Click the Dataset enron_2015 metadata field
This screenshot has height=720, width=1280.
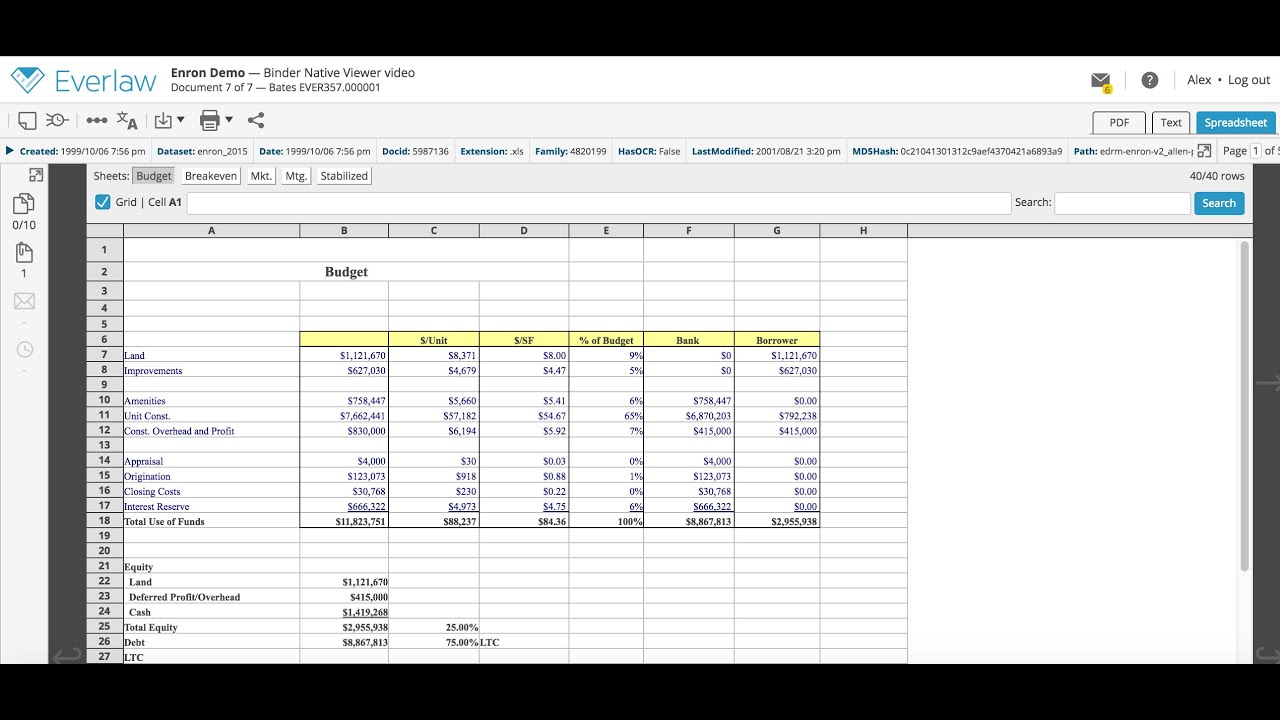coord(202,151)
